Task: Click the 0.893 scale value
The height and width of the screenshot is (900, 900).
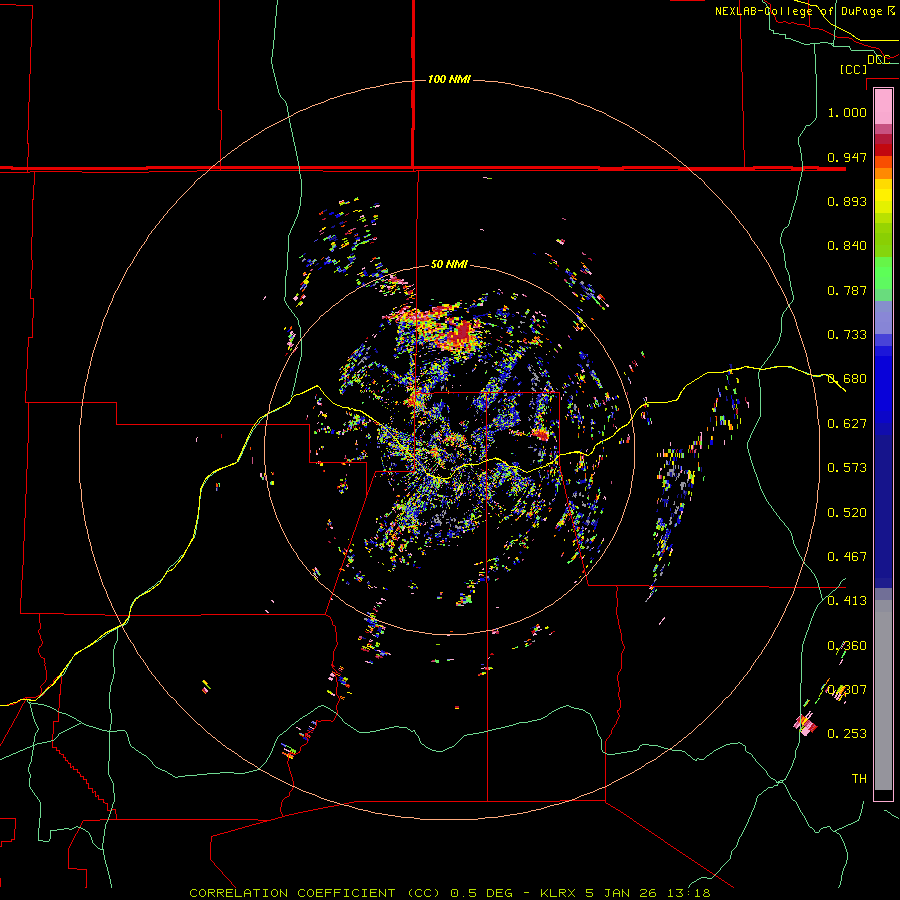Action: (x=847, y=201)
